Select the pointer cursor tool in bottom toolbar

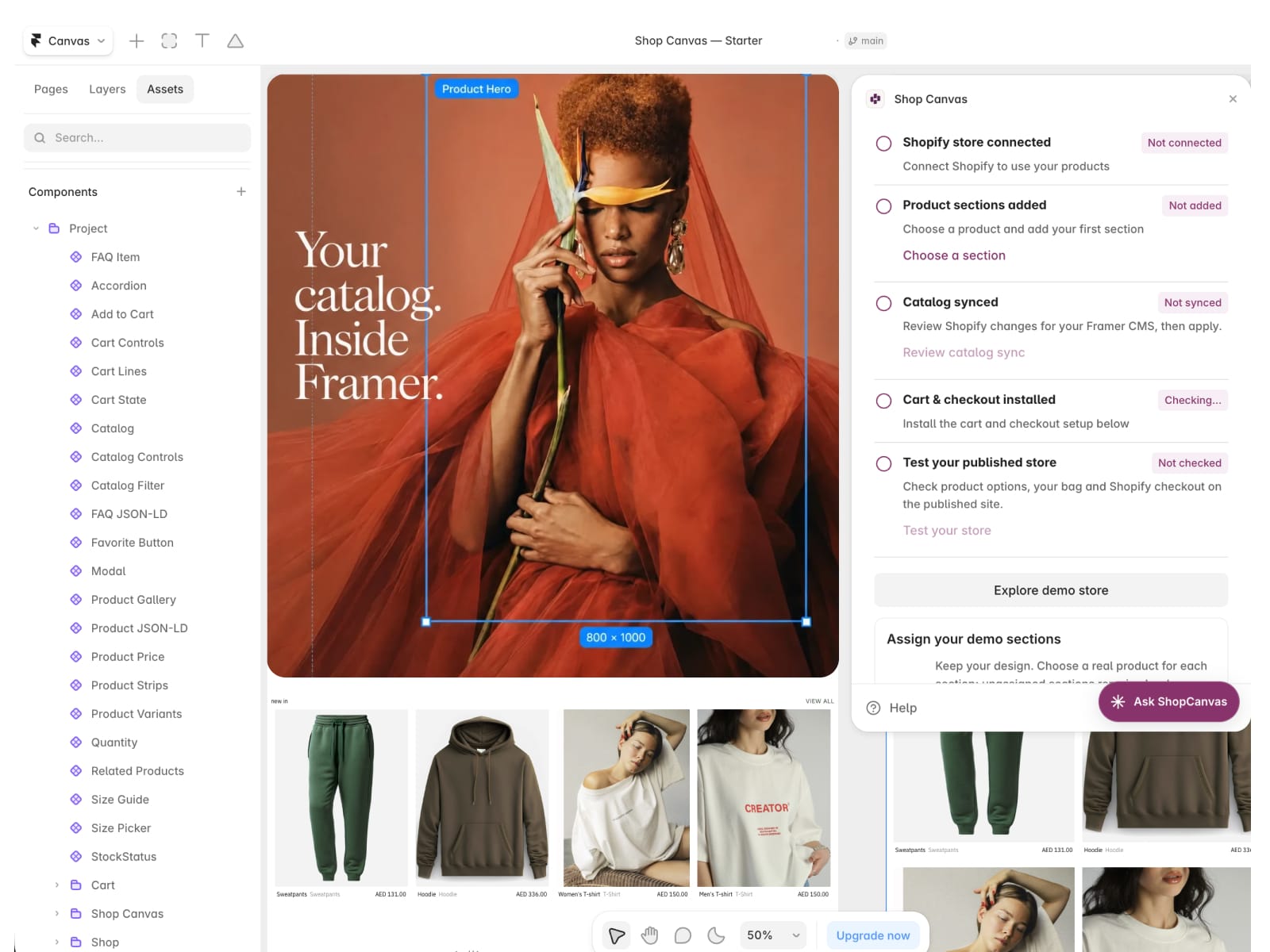[617, 935]
